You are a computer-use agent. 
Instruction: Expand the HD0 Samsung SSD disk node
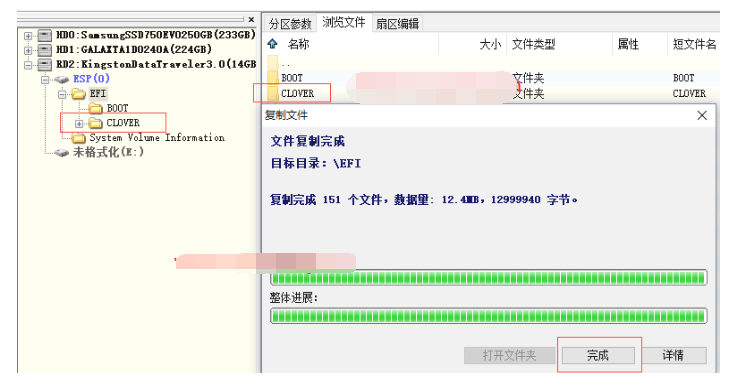pos(28,36)
